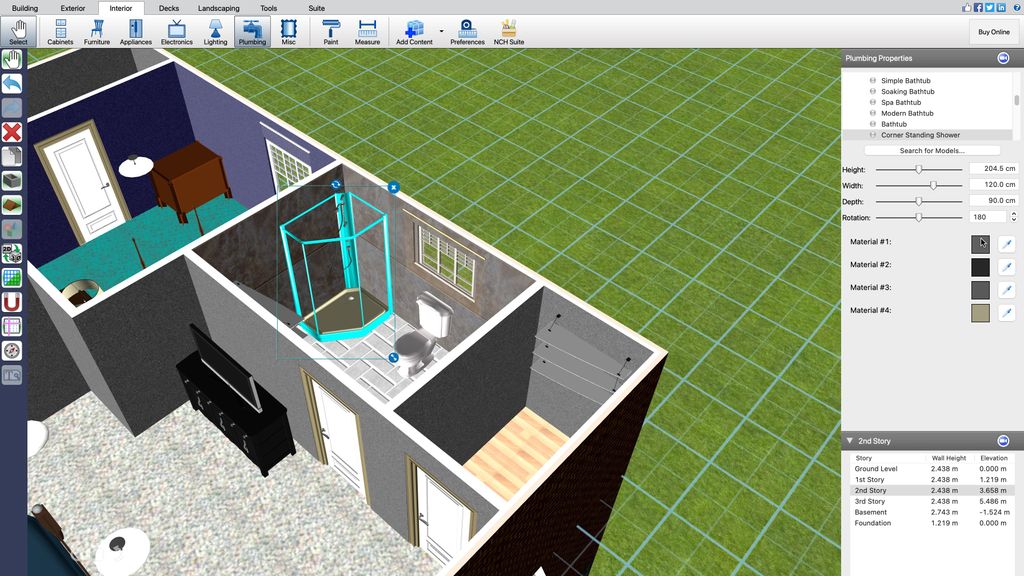This screenshot has height=576, width=1024.
Task: Click the Material #1 color swatch
Action: [981, 241]
